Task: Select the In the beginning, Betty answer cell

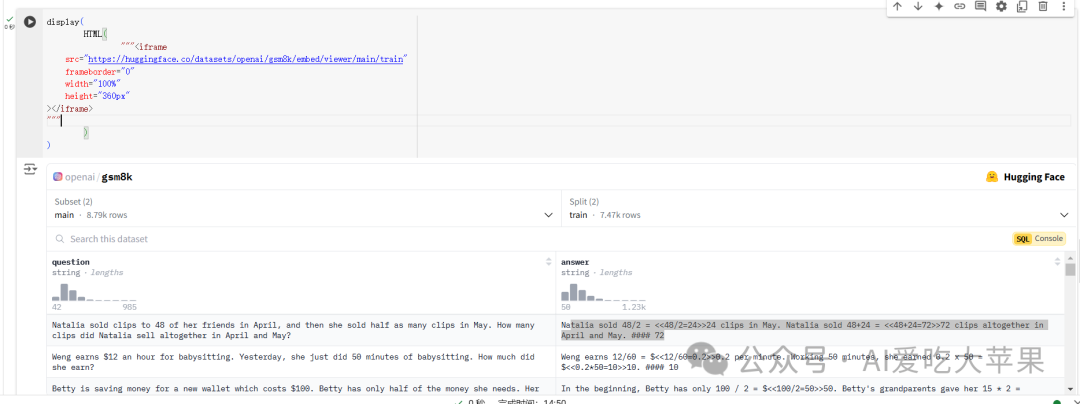Action: [x=811, y=386]
